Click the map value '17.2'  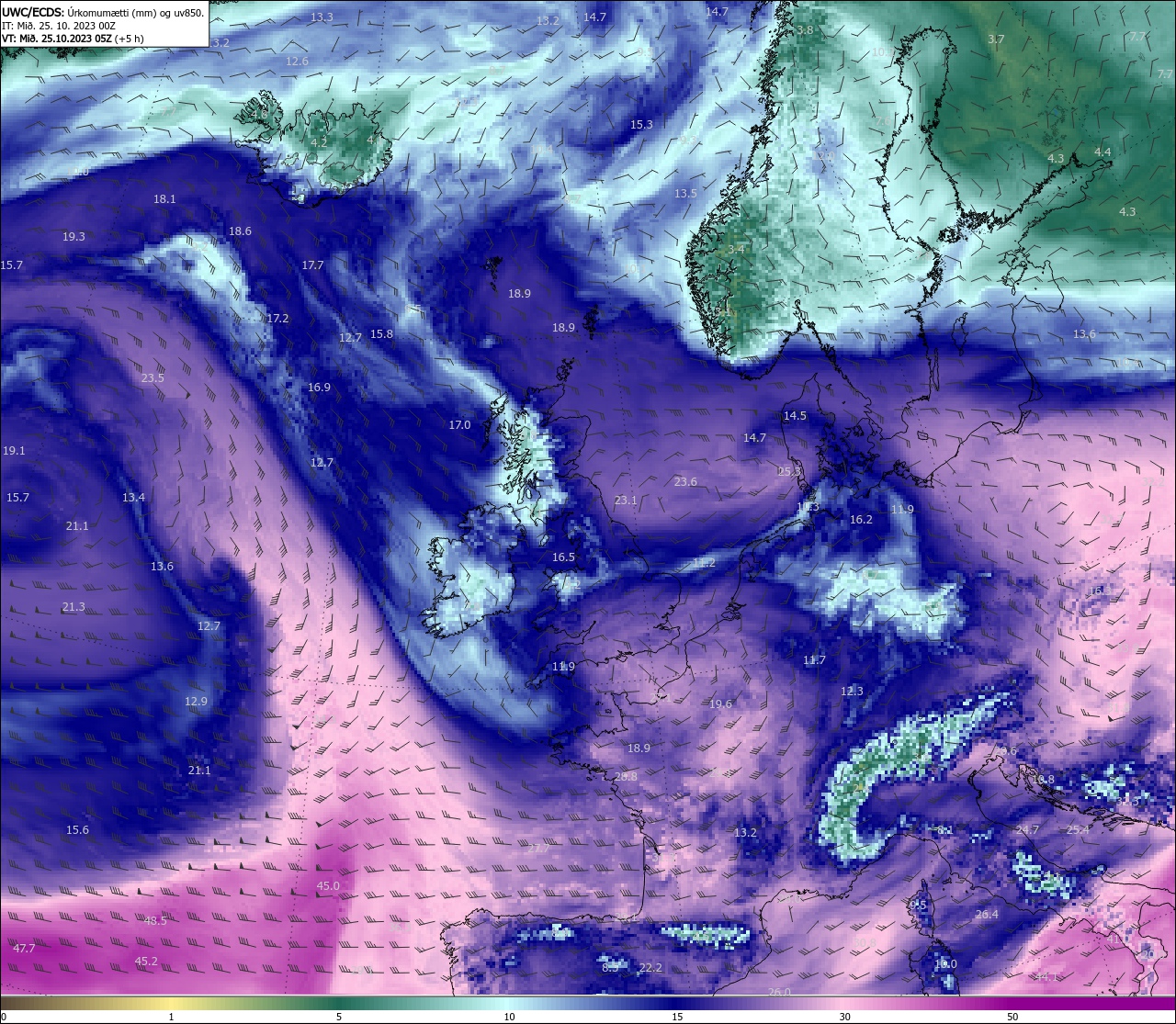coord(277,319)
